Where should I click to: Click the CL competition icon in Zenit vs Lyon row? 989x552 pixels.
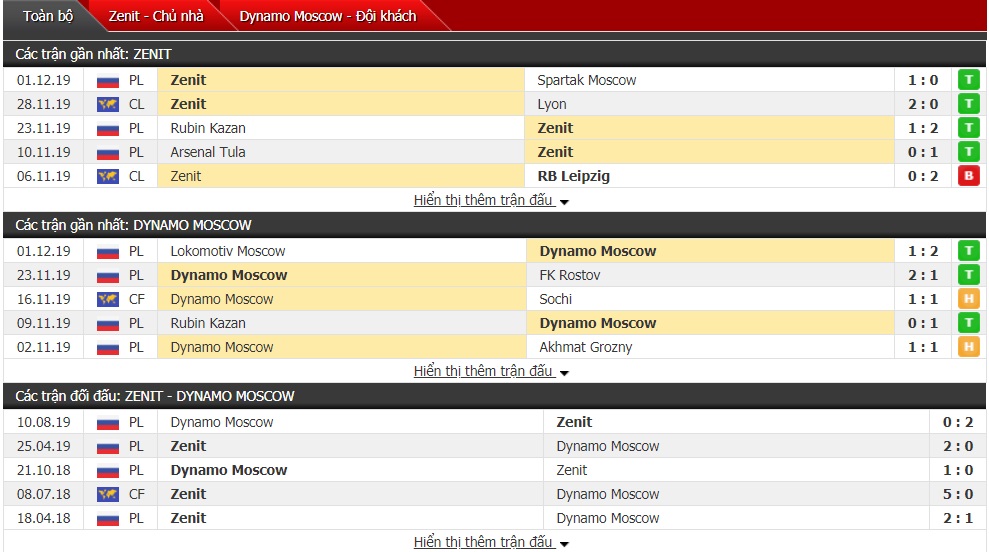coord(108,105)
